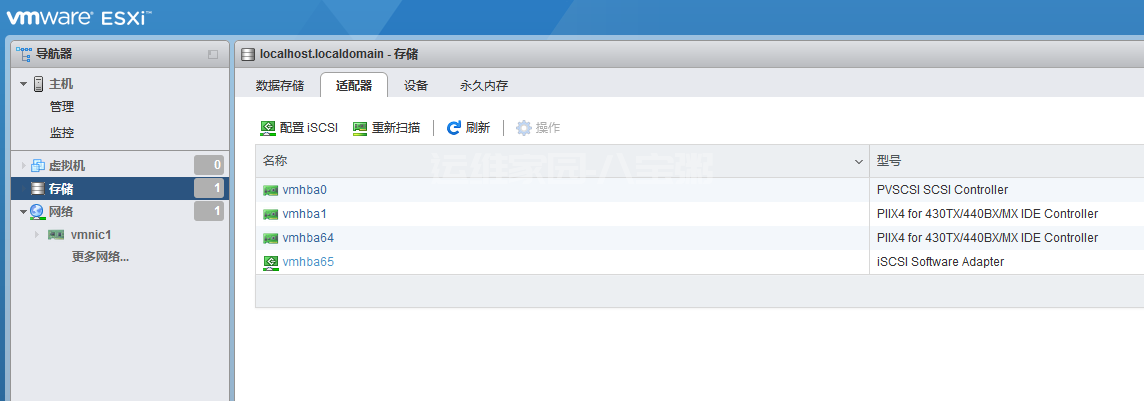Screen dimensions: 1144x401
Task: Collapse the navigator panel using its header icon
Action: [x=213, y=54]
